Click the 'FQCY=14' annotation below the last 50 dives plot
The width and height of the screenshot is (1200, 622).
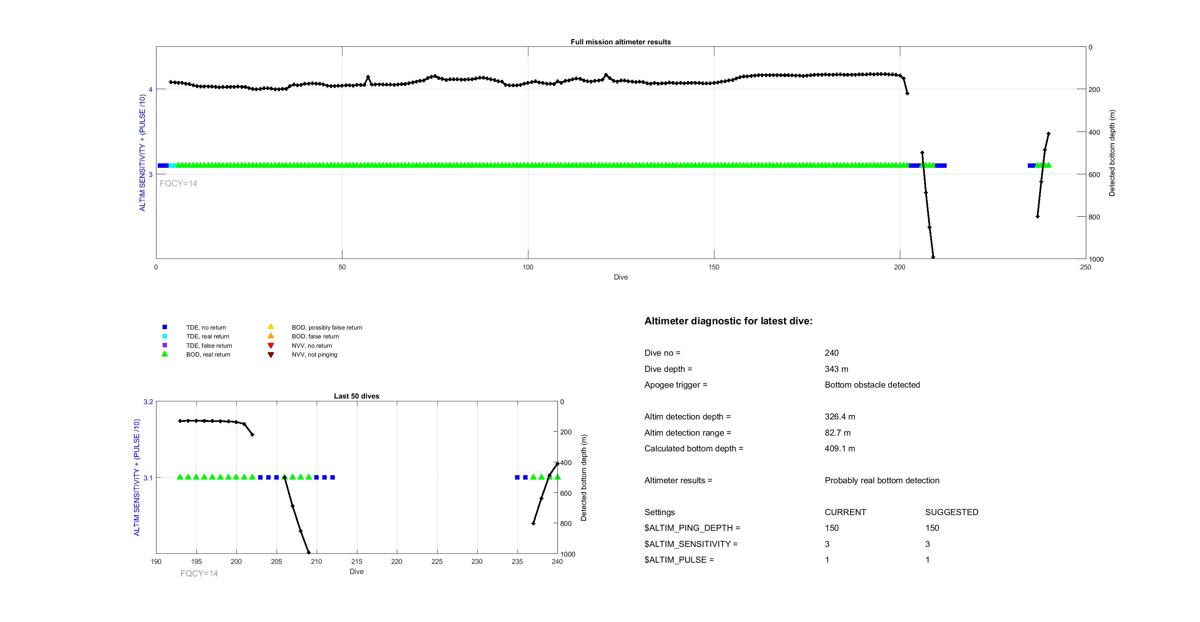[x=199, y=574]
